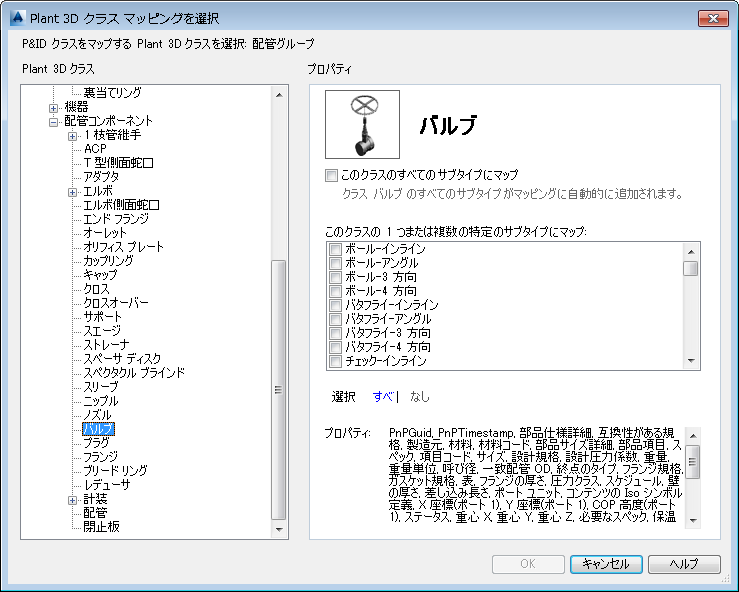
Task: Select スリーブ tree item
Action: [x=100, y=386]
